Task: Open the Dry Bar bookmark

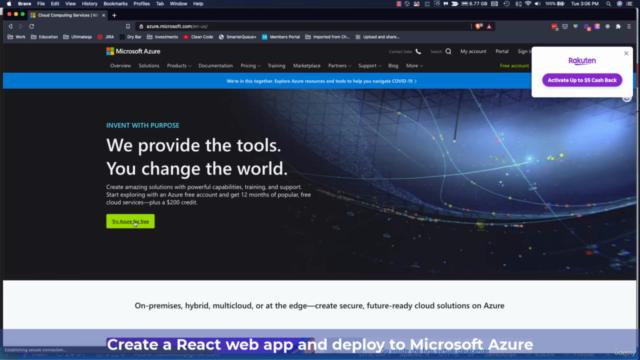Action: point(130,37)
